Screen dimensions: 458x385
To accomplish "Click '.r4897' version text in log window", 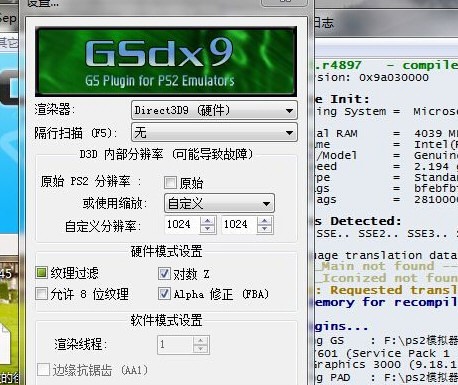I will pos(338,65).
